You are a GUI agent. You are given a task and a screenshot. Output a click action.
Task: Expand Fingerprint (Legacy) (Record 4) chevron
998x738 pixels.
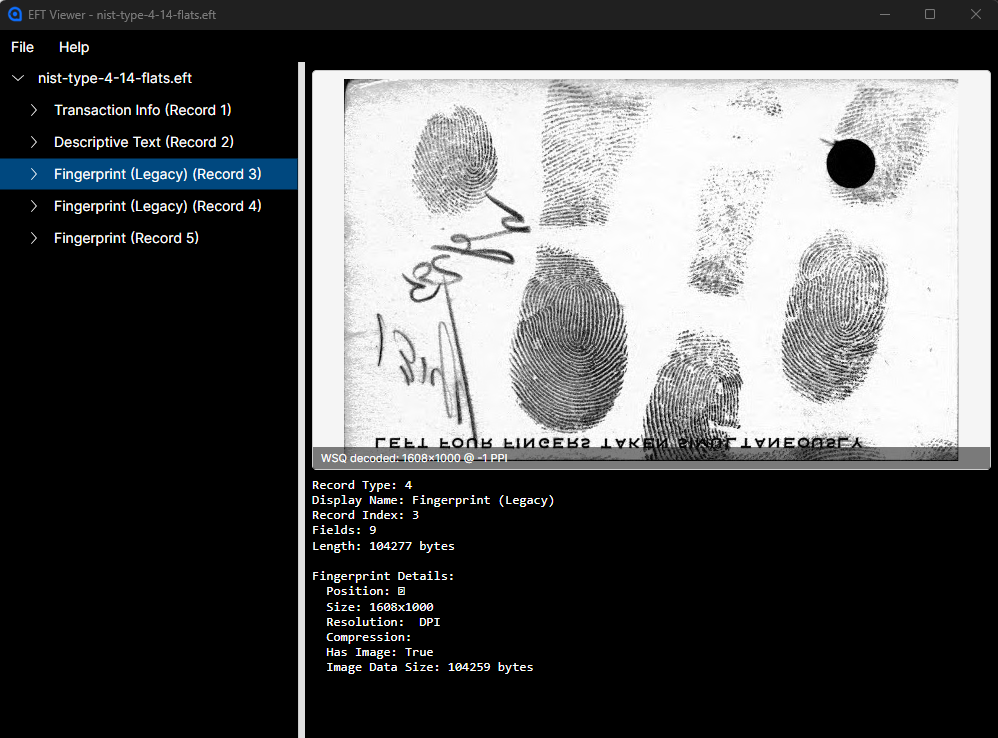(34, 206)
